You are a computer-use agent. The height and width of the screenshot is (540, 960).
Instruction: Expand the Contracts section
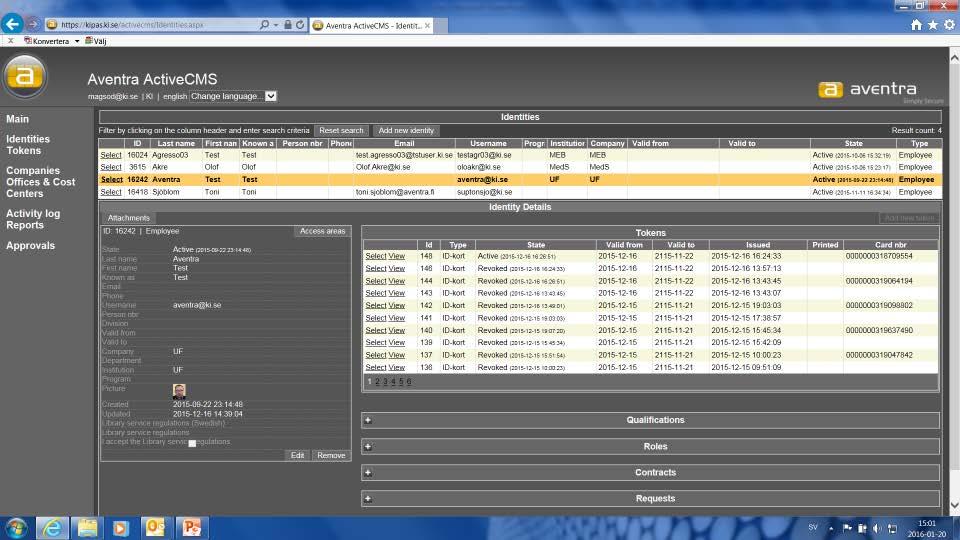click(x=368, y=473)
